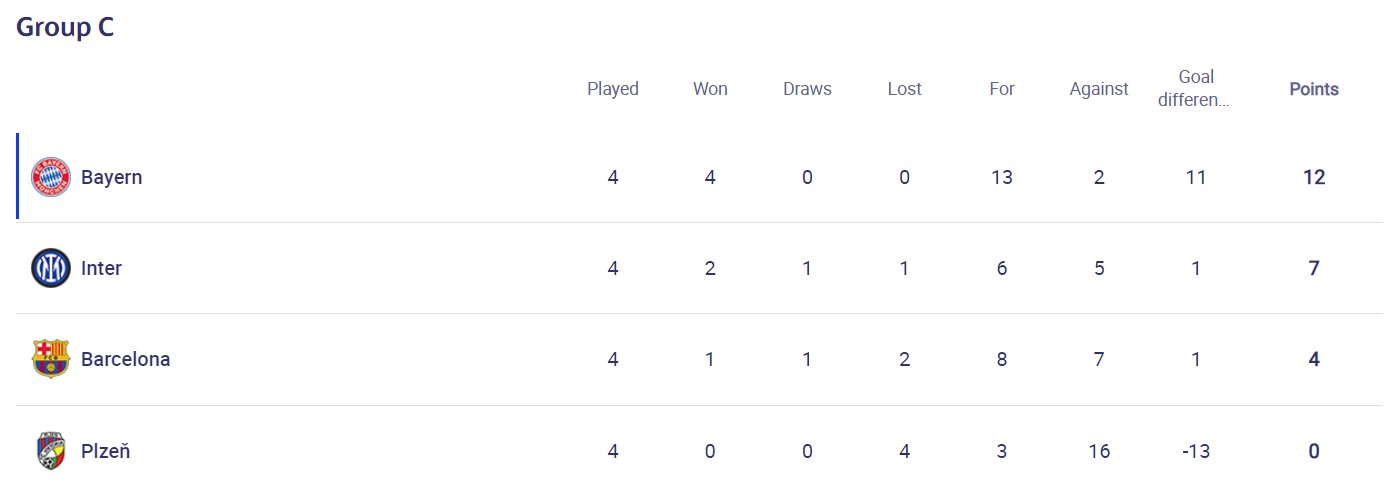
Task: Click the Group C heading
Action: click(x=65, y=27)
